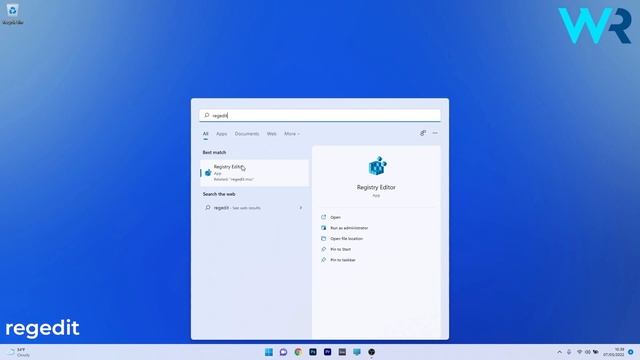Open the Chat icon on taskbar

[283, 352]
